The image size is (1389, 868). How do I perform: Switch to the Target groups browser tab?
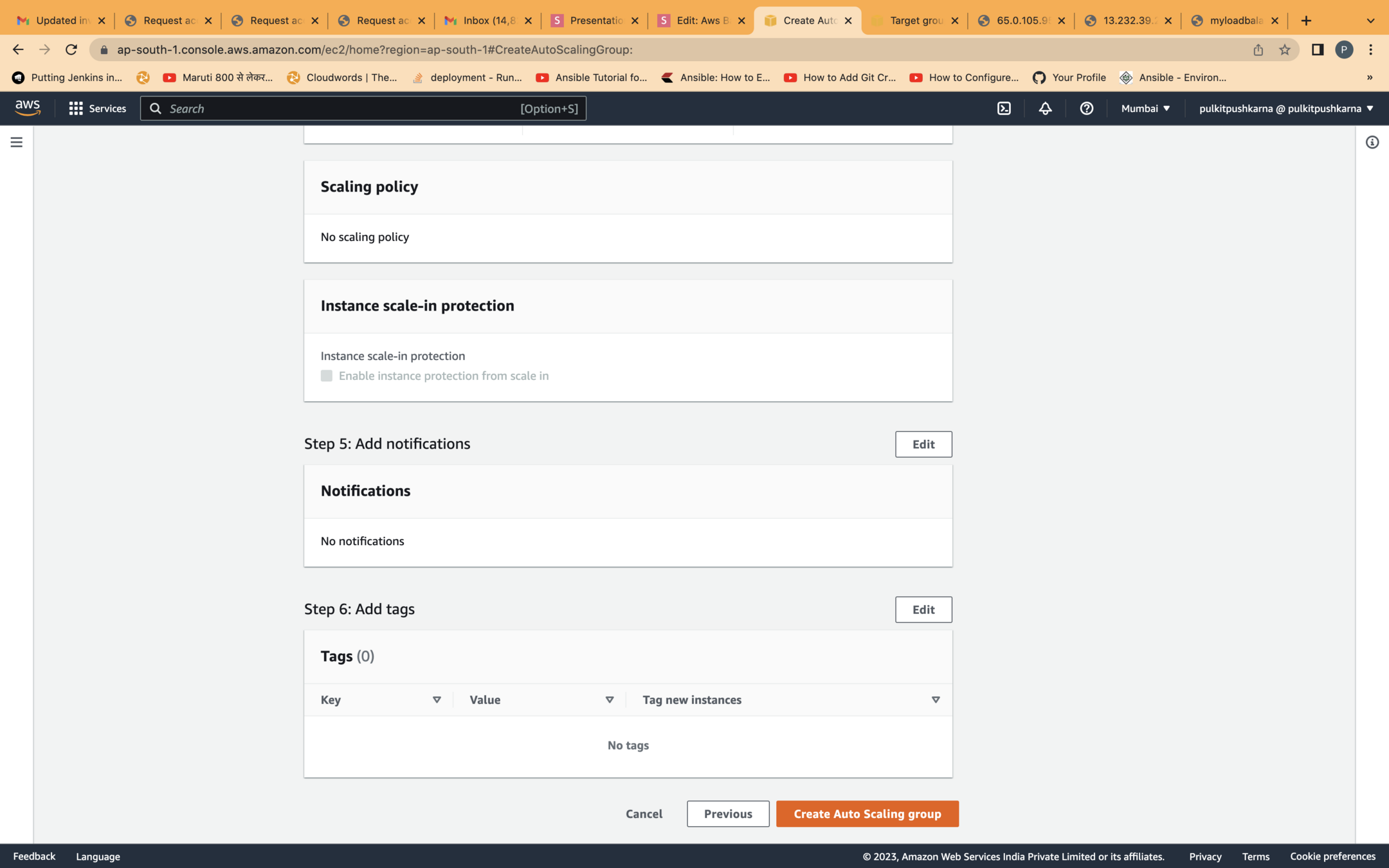tap(914, 21)
